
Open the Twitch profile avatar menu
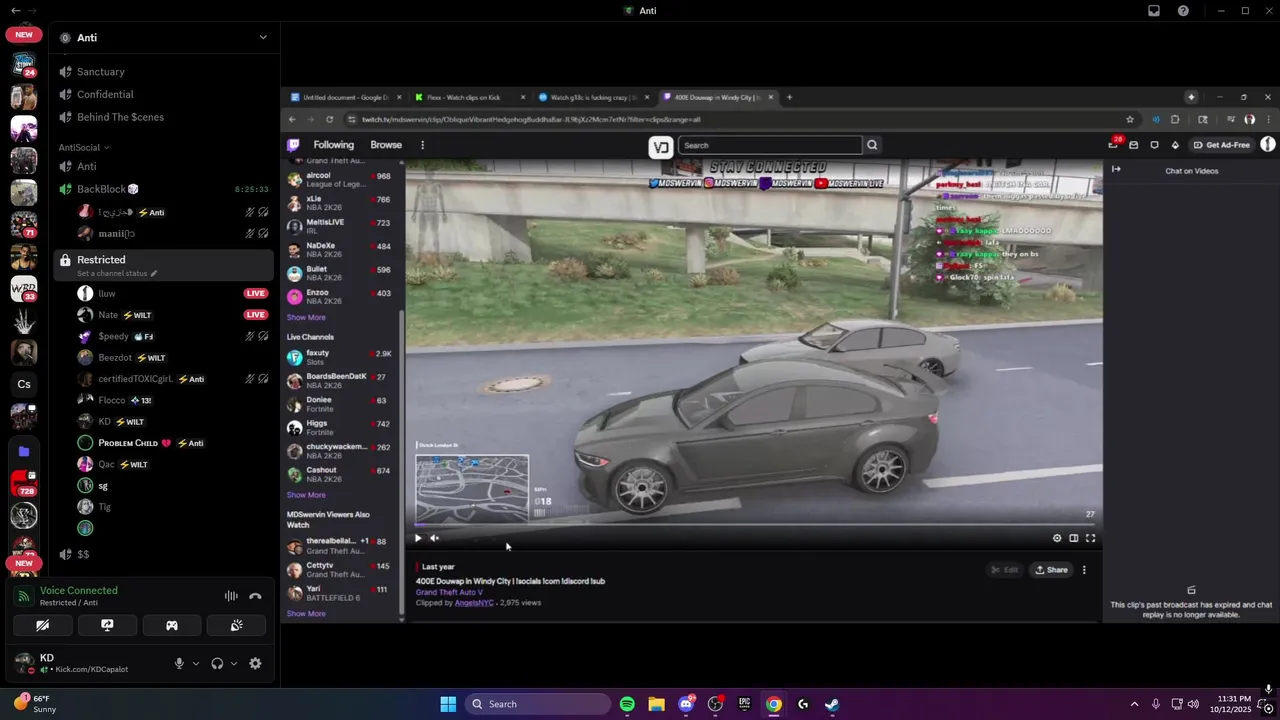(x=1268, y=145)
